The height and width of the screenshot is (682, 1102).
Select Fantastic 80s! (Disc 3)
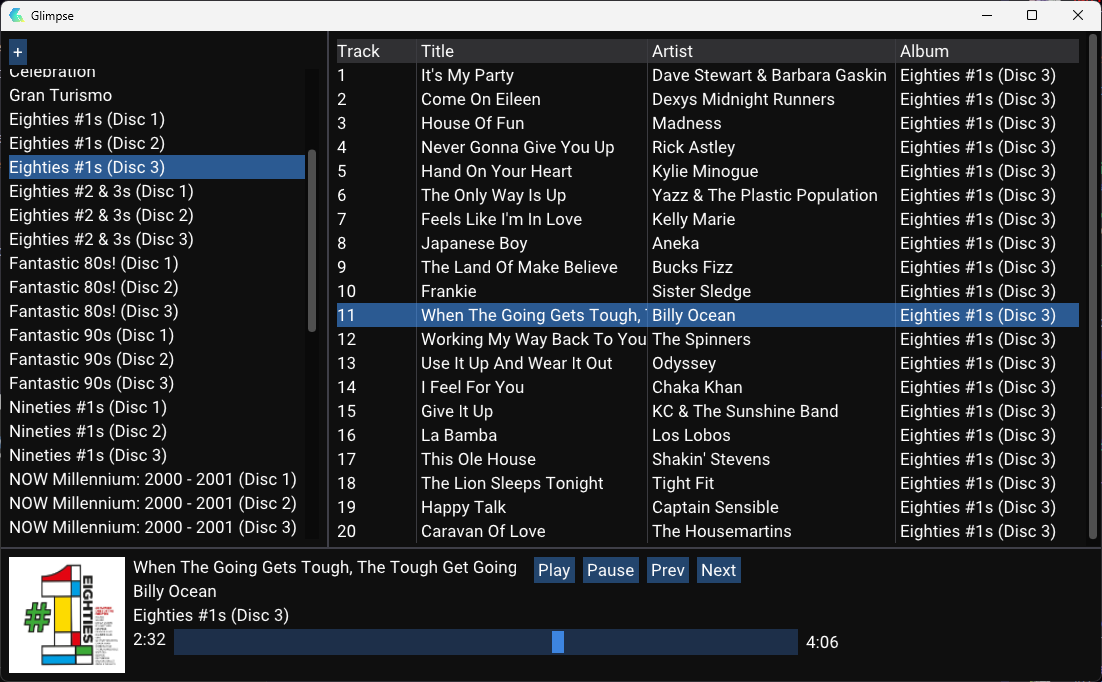pyautogui.click(x=93, y=311)
